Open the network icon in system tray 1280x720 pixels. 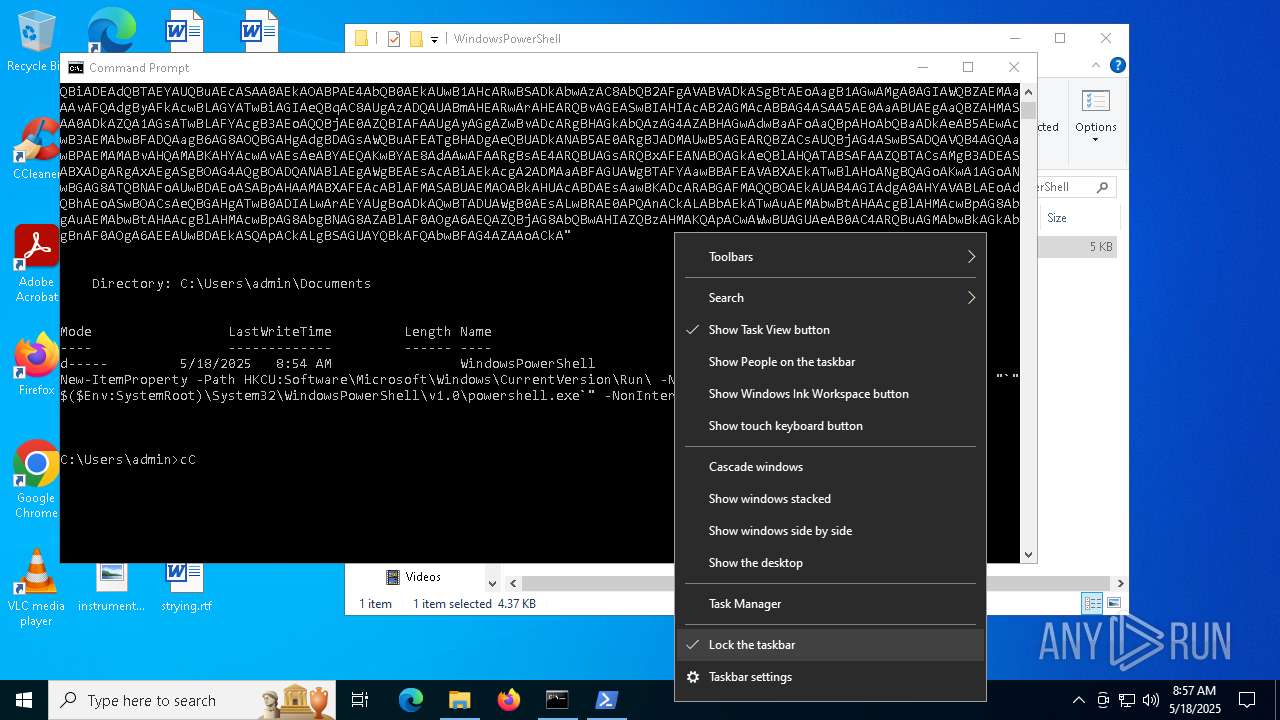(1127, 700)
